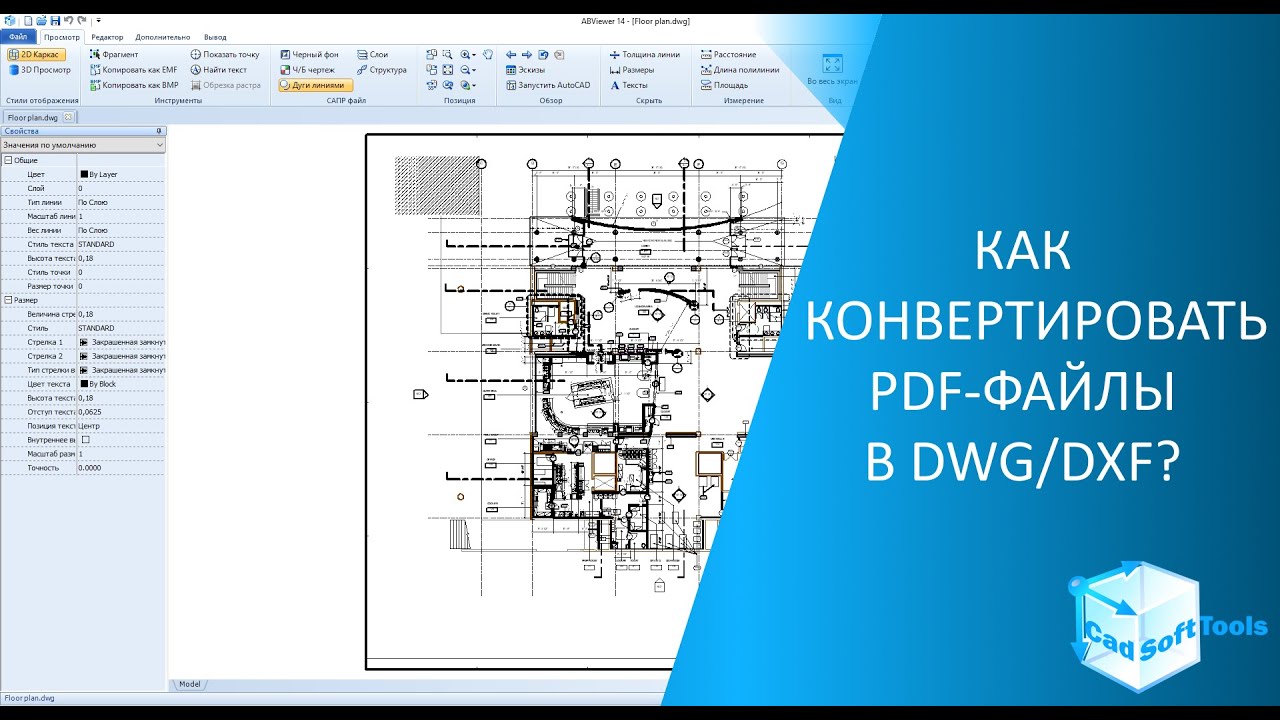Open the Слои layers dialog

click(371, 54)
